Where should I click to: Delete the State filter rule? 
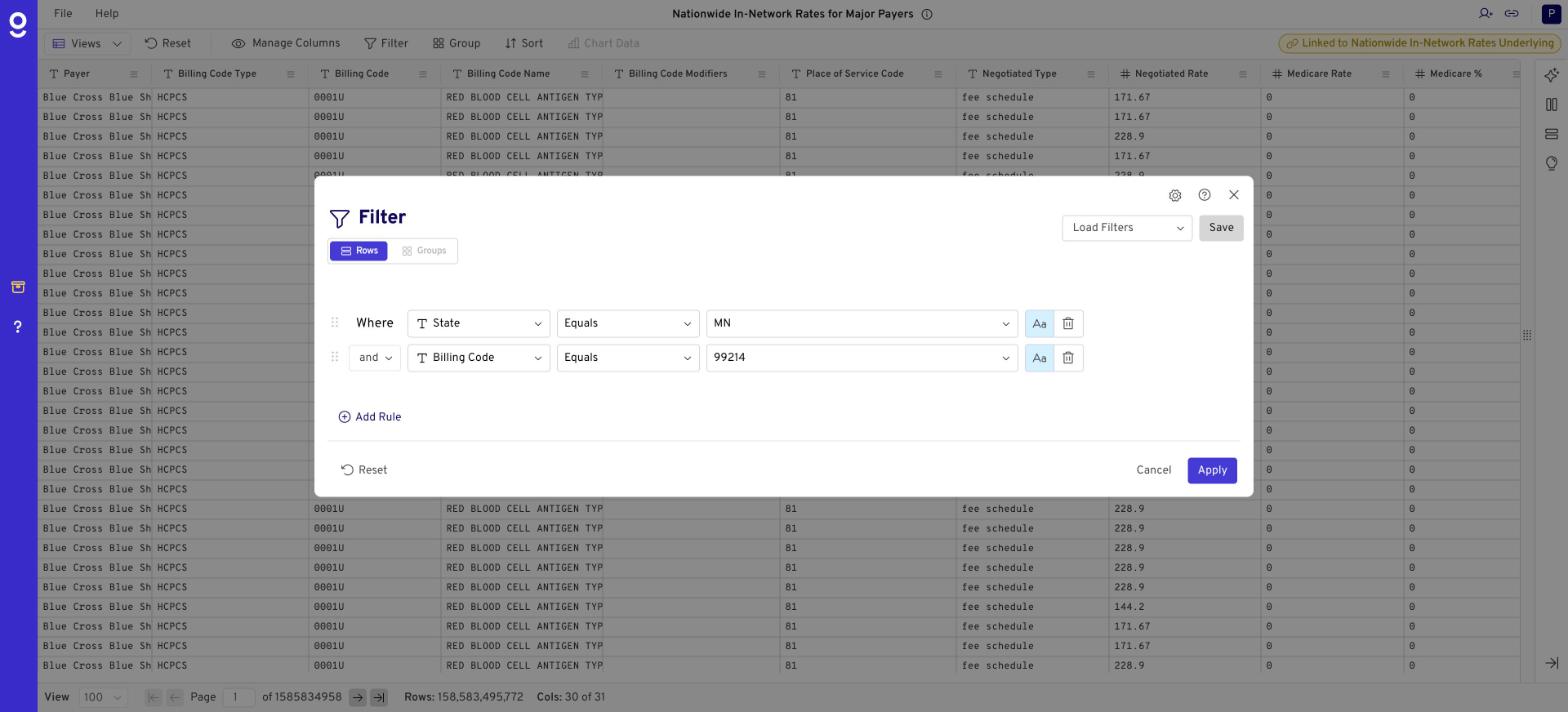[x=1068, y=324]
